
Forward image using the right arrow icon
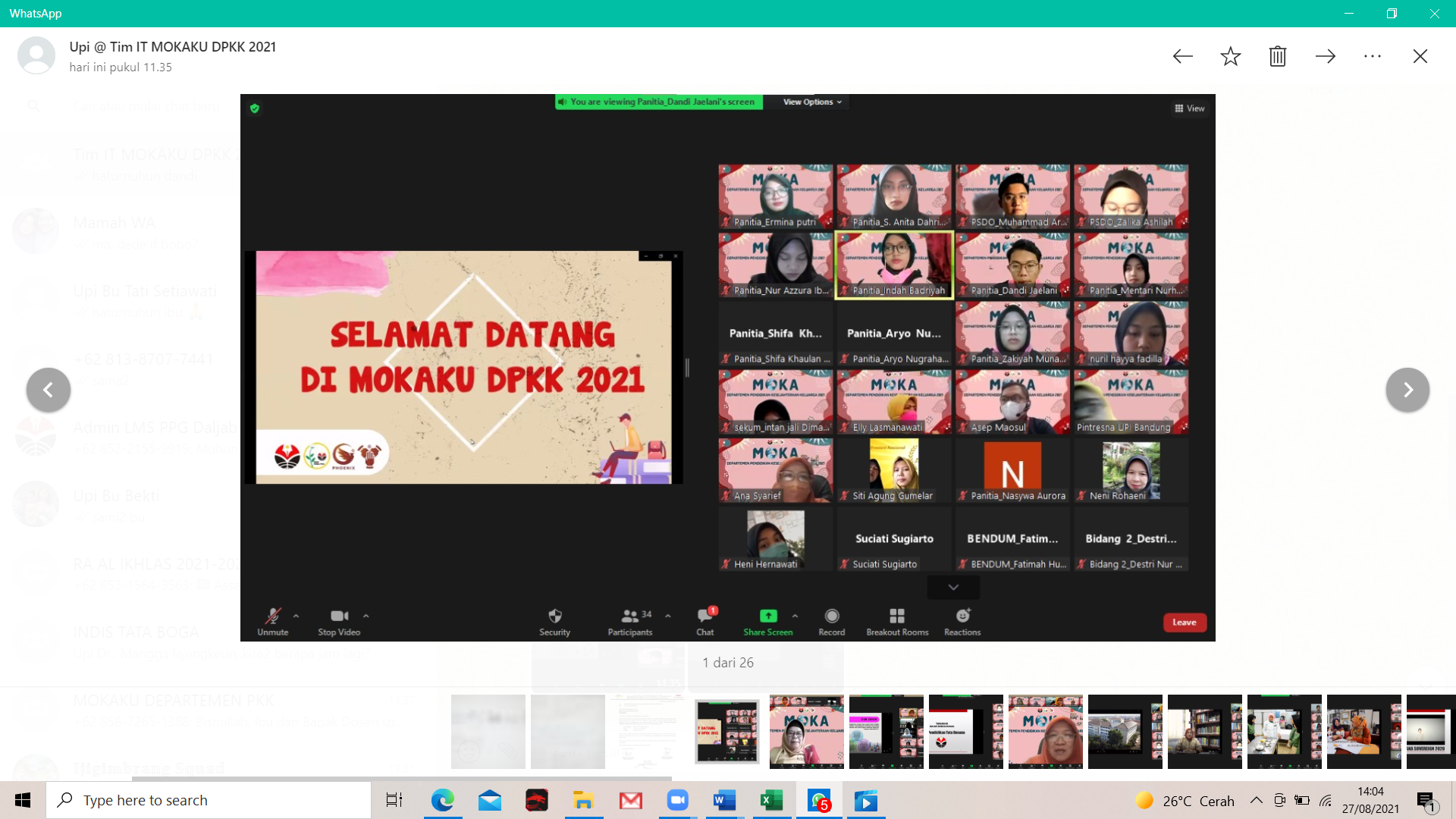[x=1326, y=56]
